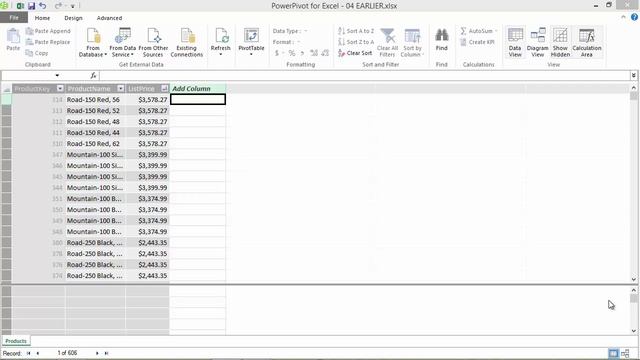
Task: Go to previous record navigation button
Action: coord(38,353)
